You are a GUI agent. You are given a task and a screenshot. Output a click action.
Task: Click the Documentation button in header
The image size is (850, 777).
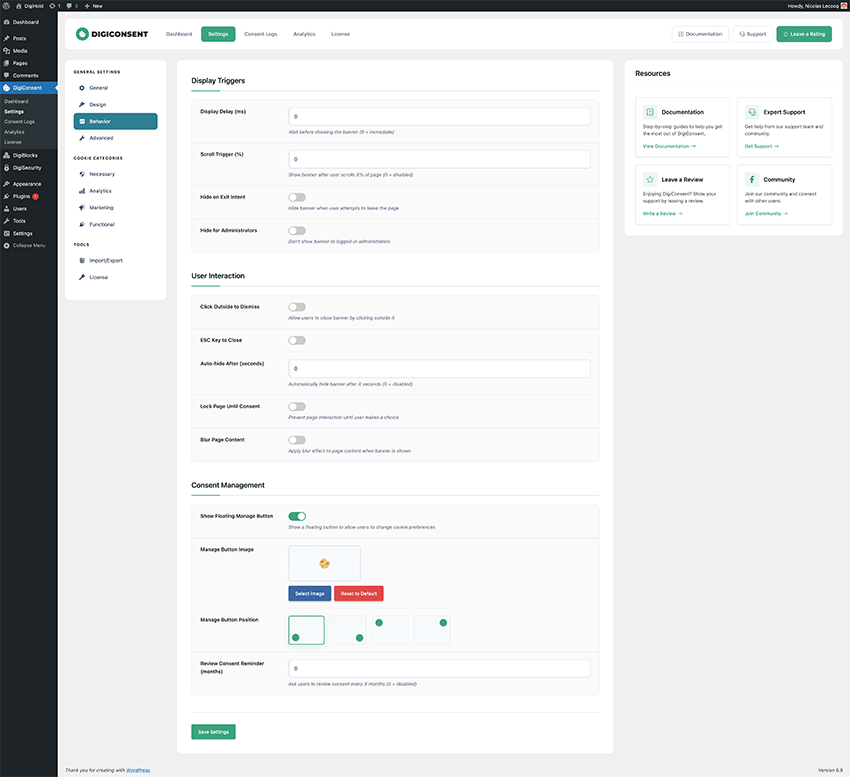[x=700, y=34]
